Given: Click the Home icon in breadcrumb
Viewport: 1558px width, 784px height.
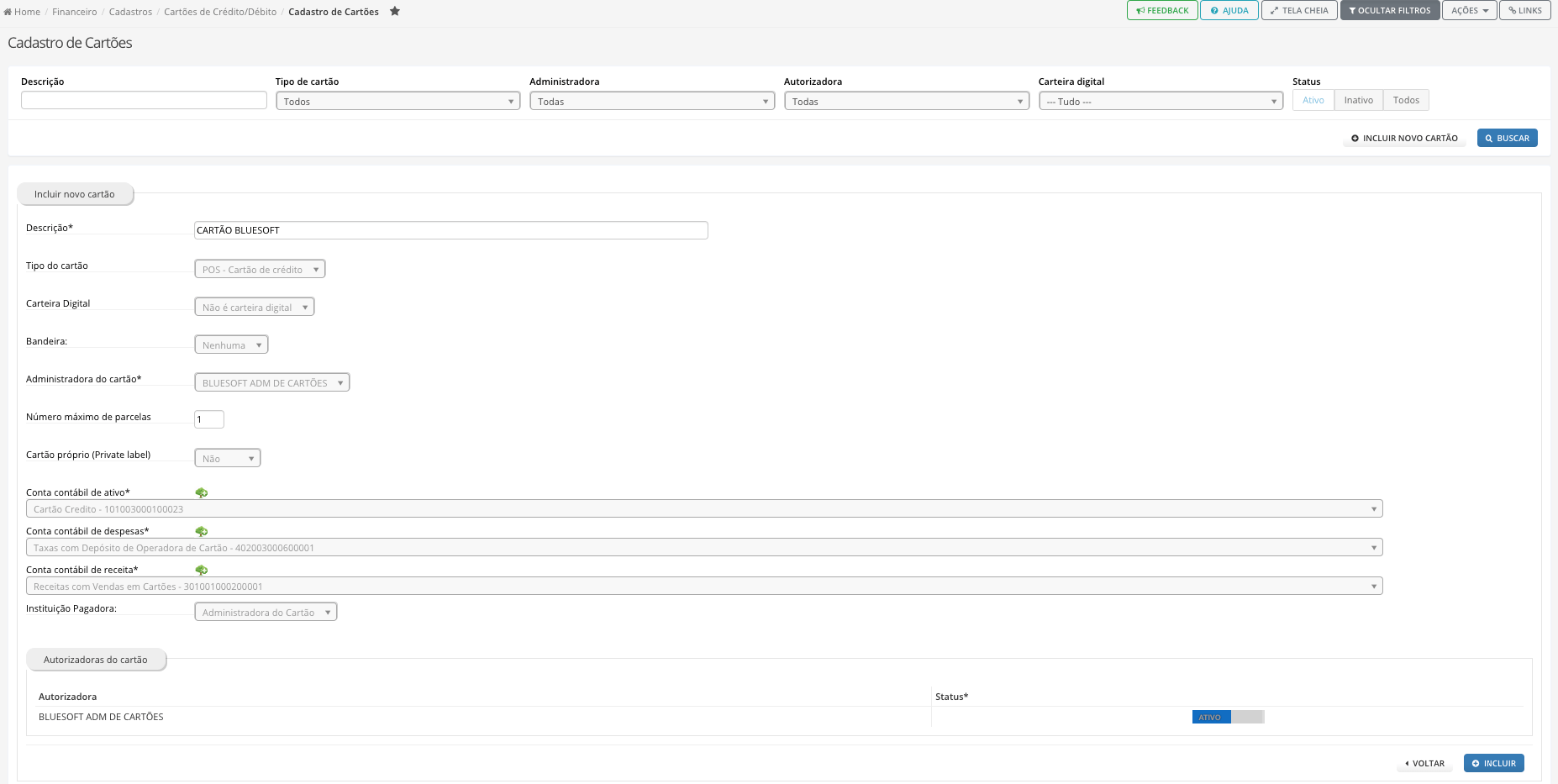Looking at the screenshot, I should tap(8, 12).
